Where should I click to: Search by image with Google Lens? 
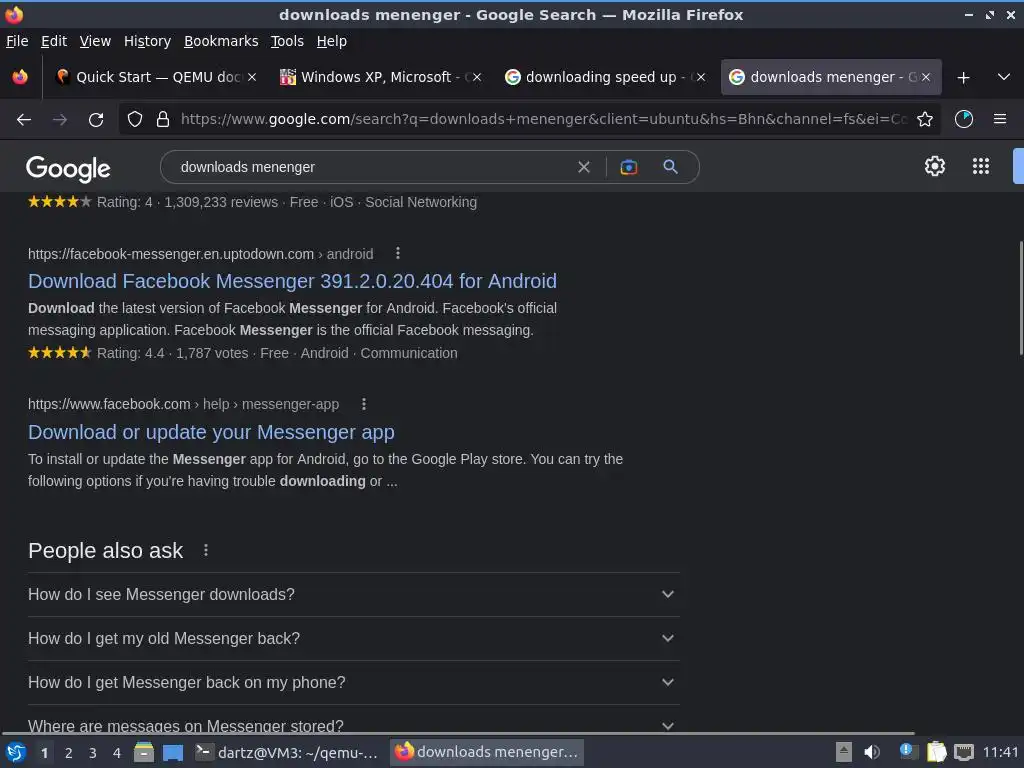point(628,167)
